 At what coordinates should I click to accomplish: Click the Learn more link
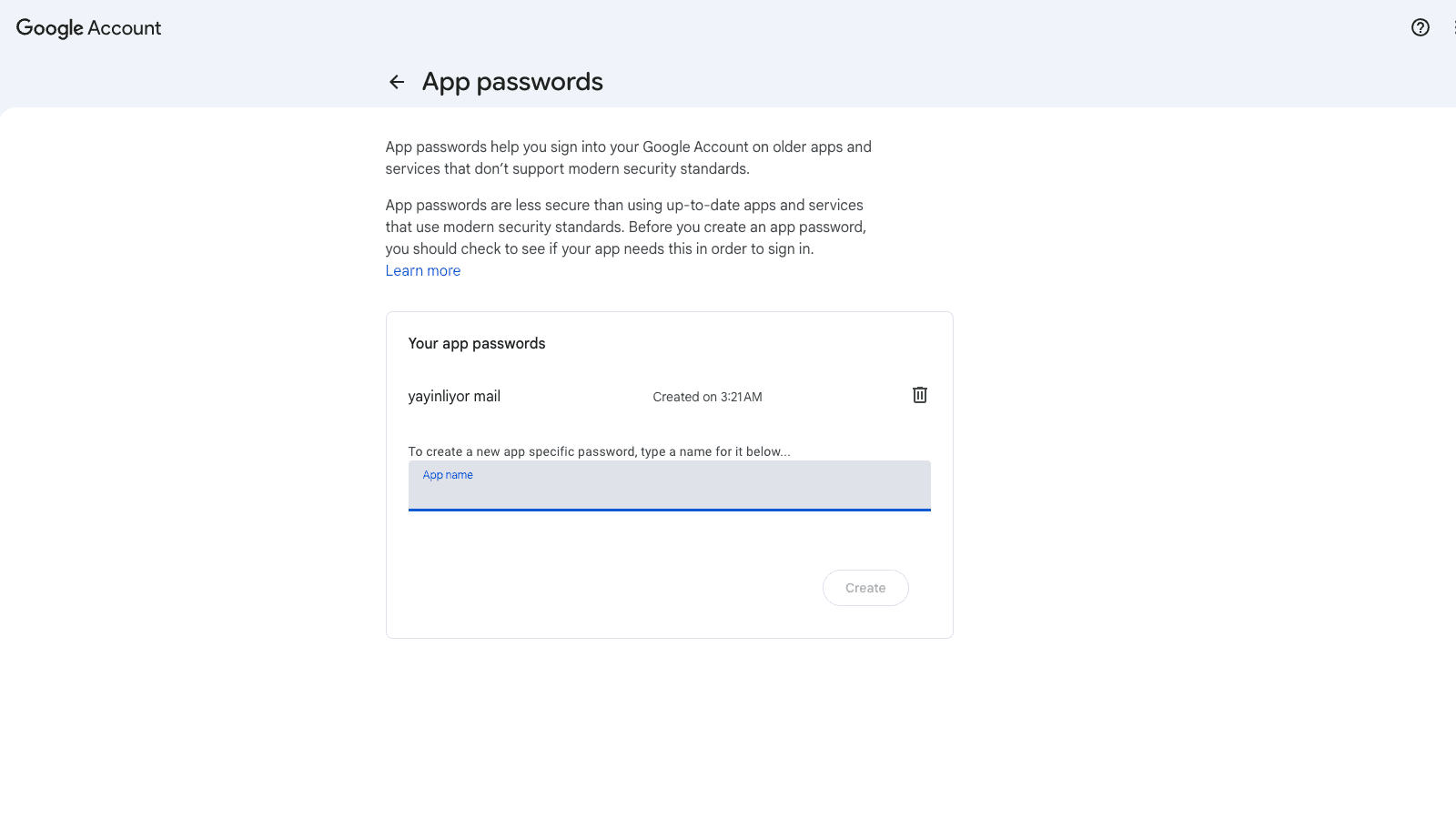422,270
